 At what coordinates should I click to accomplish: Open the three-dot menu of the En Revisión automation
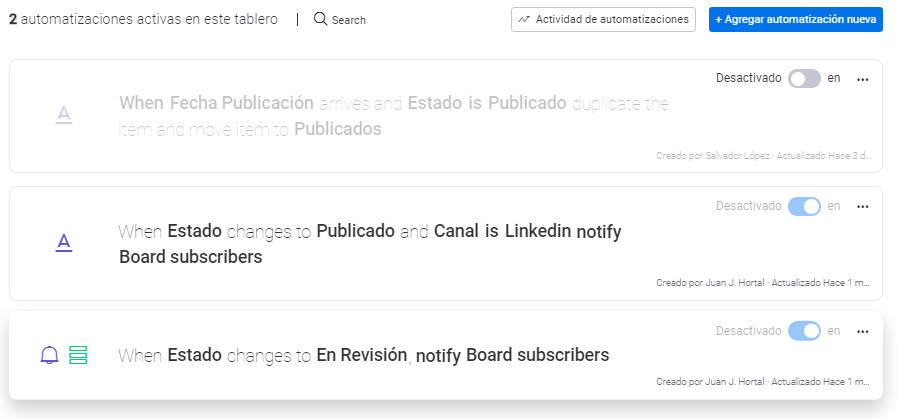(863, 331)
